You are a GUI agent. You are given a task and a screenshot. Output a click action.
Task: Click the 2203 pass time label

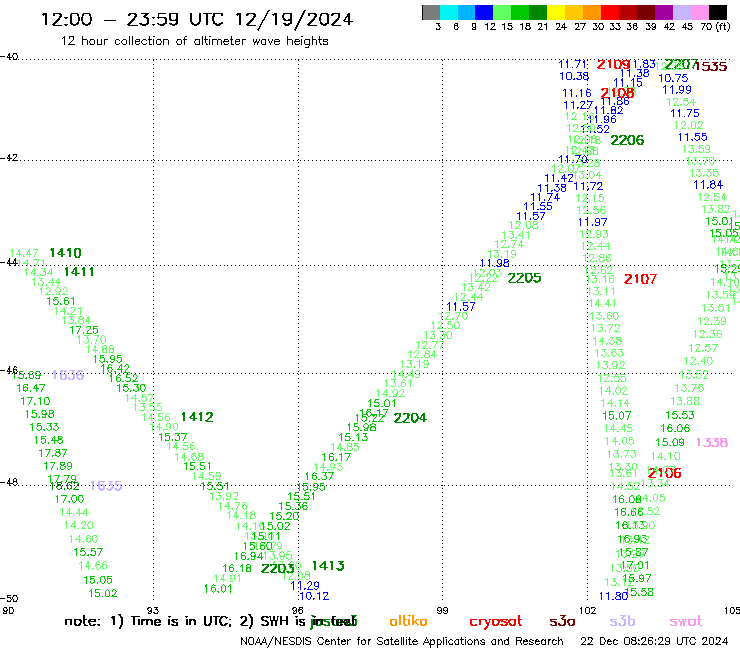(278, 568)
